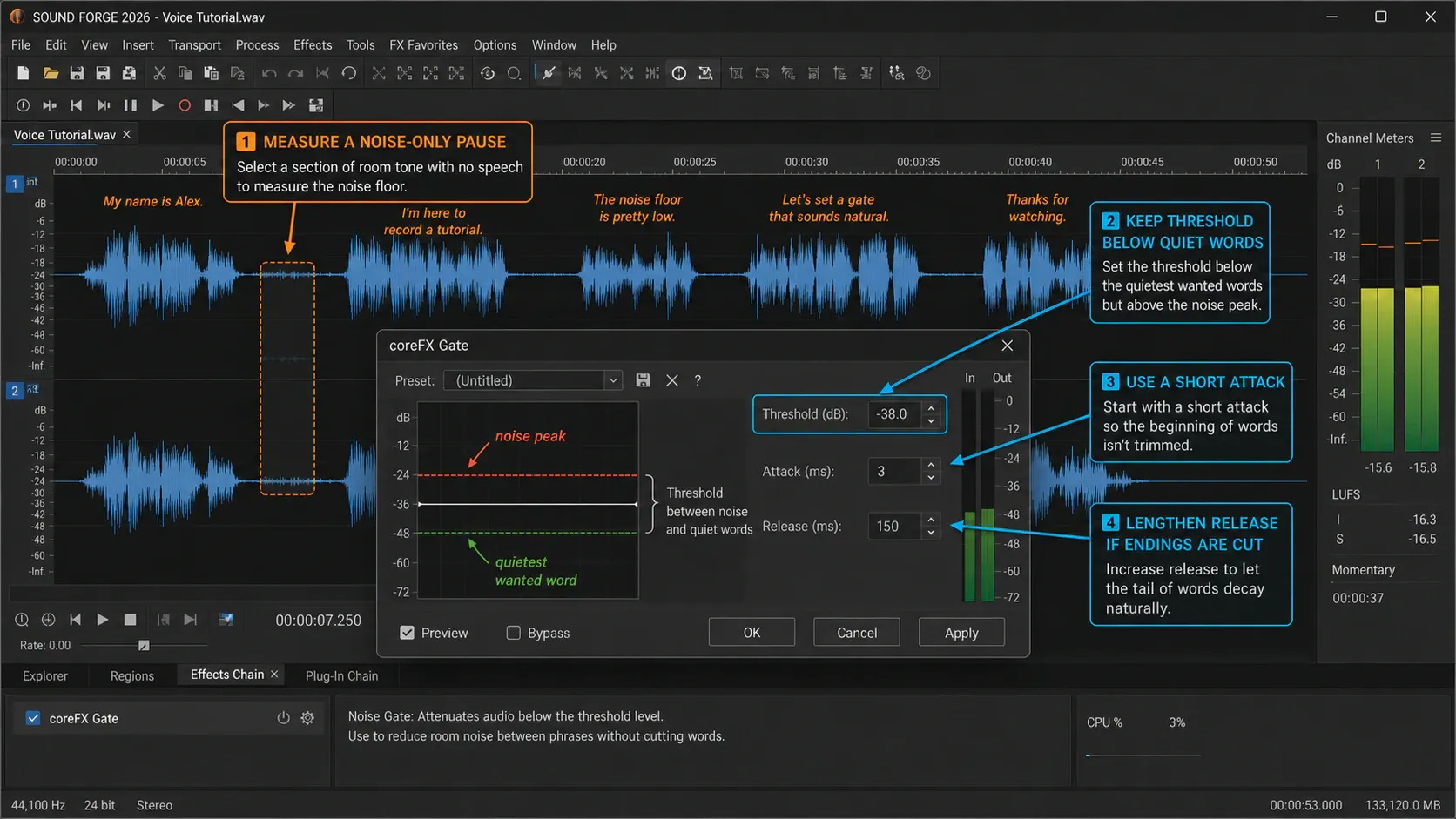
Task: Click the 00:00:07.250 time display
Action: coord(318,621)
